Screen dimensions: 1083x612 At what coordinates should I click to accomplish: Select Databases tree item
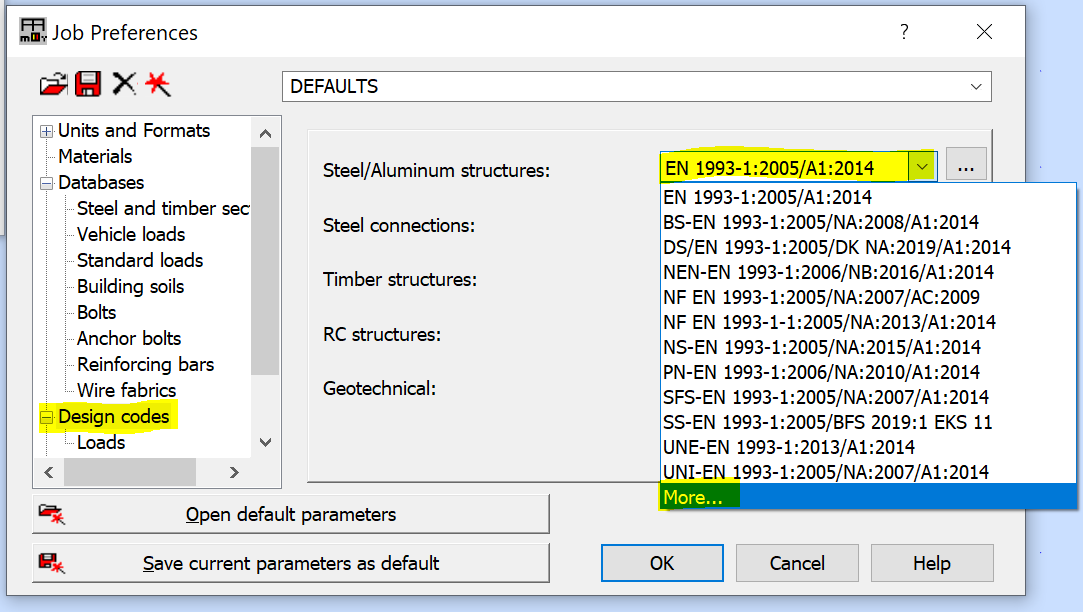(101, 182)
